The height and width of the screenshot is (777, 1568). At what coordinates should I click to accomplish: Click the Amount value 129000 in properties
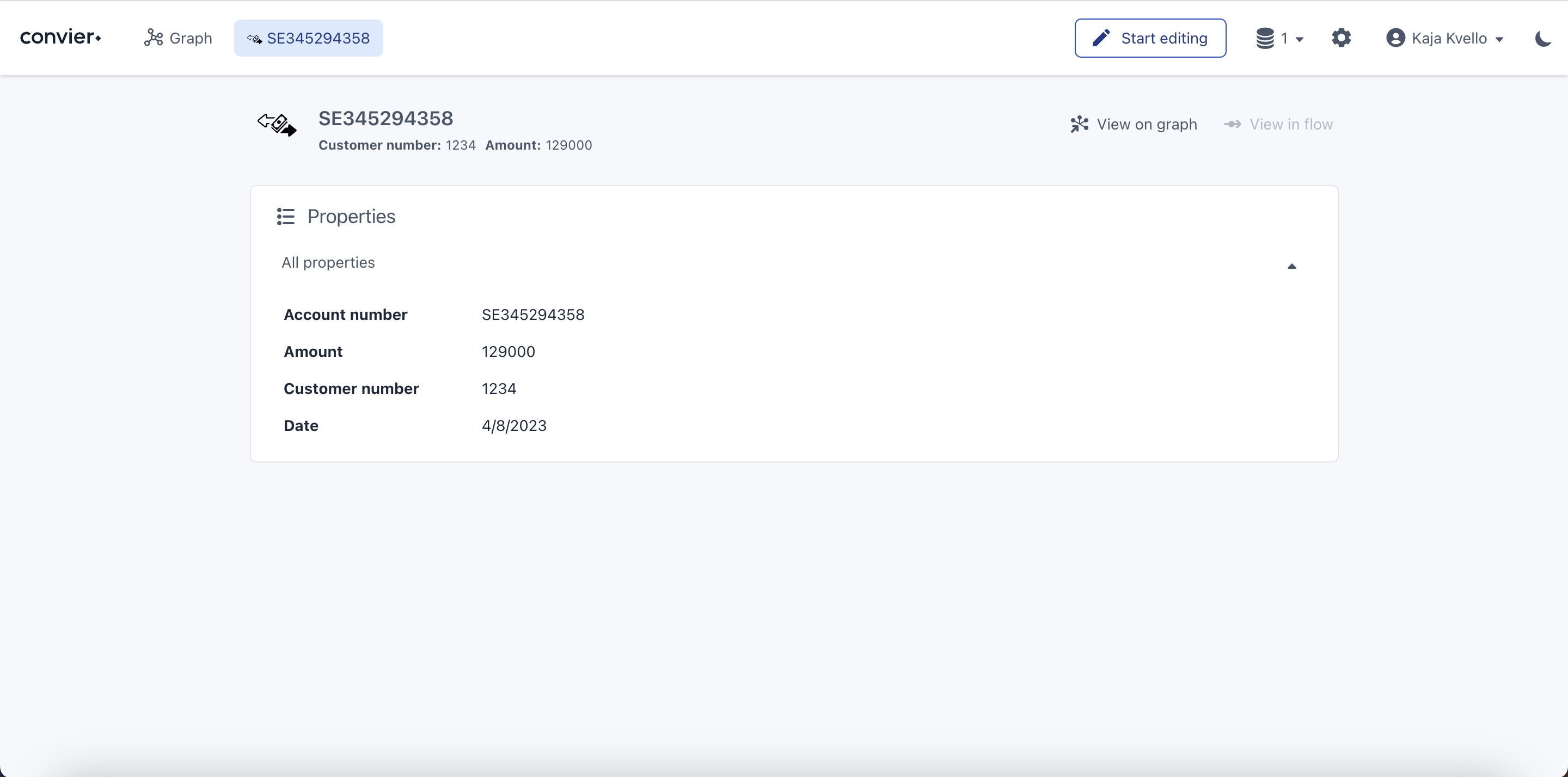(507, 351)
